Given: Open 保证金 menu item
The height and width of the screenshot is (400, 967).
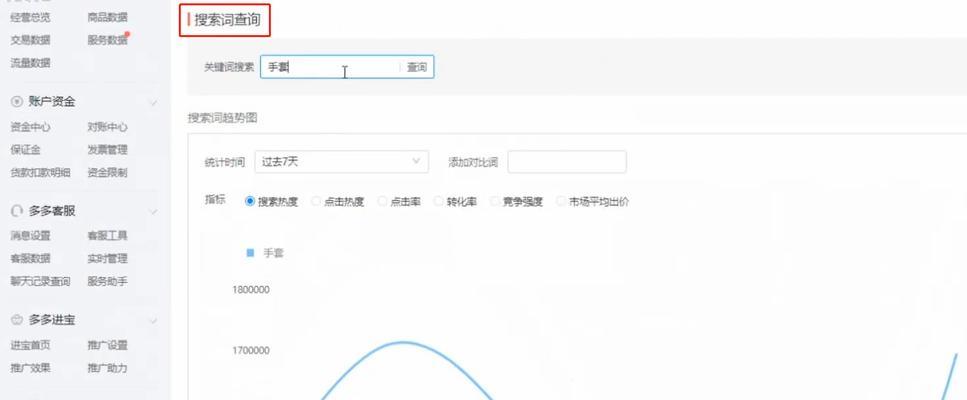Looking at the screenshot, I should click(25, 150).
